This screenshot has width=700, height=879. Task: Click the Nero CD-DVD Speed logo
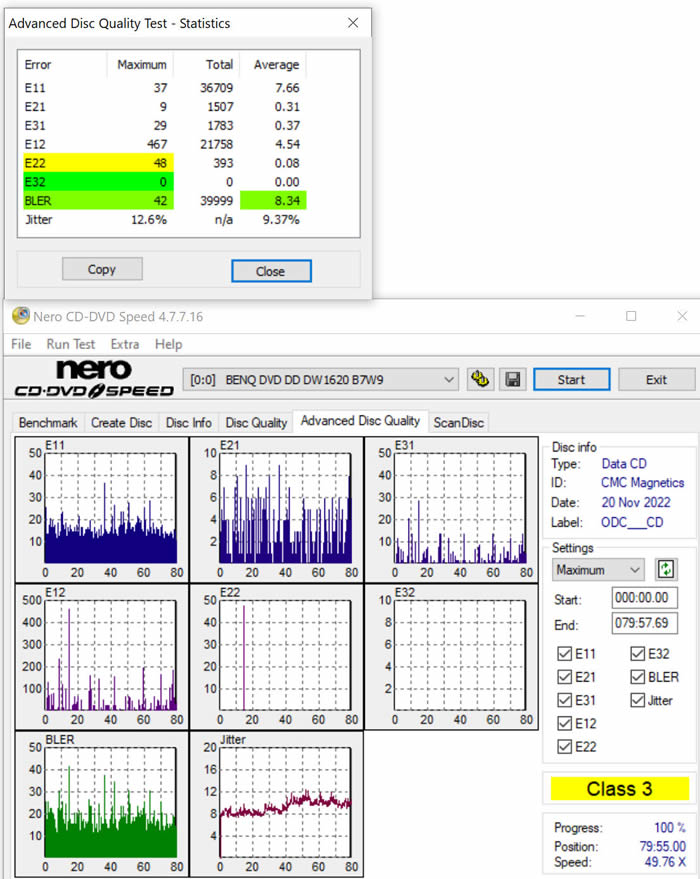(88, 380)
